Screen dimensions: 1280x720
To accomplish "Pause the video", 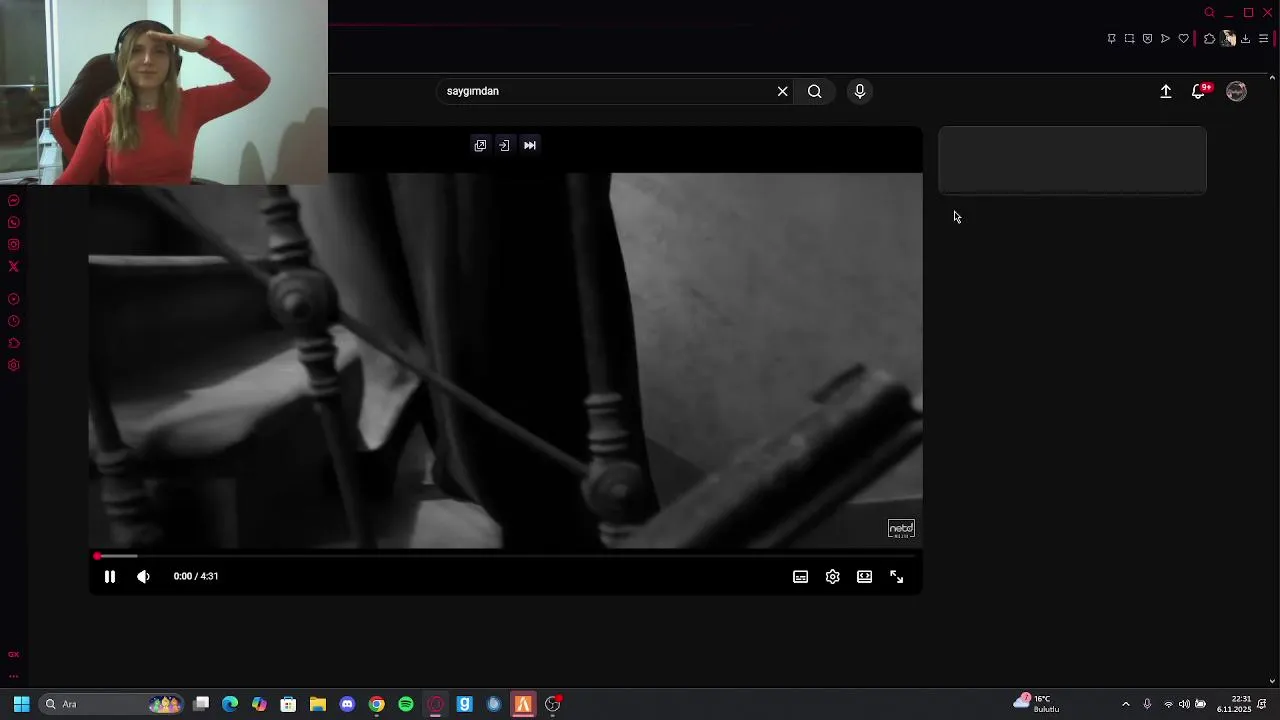I will coord(110,576).
